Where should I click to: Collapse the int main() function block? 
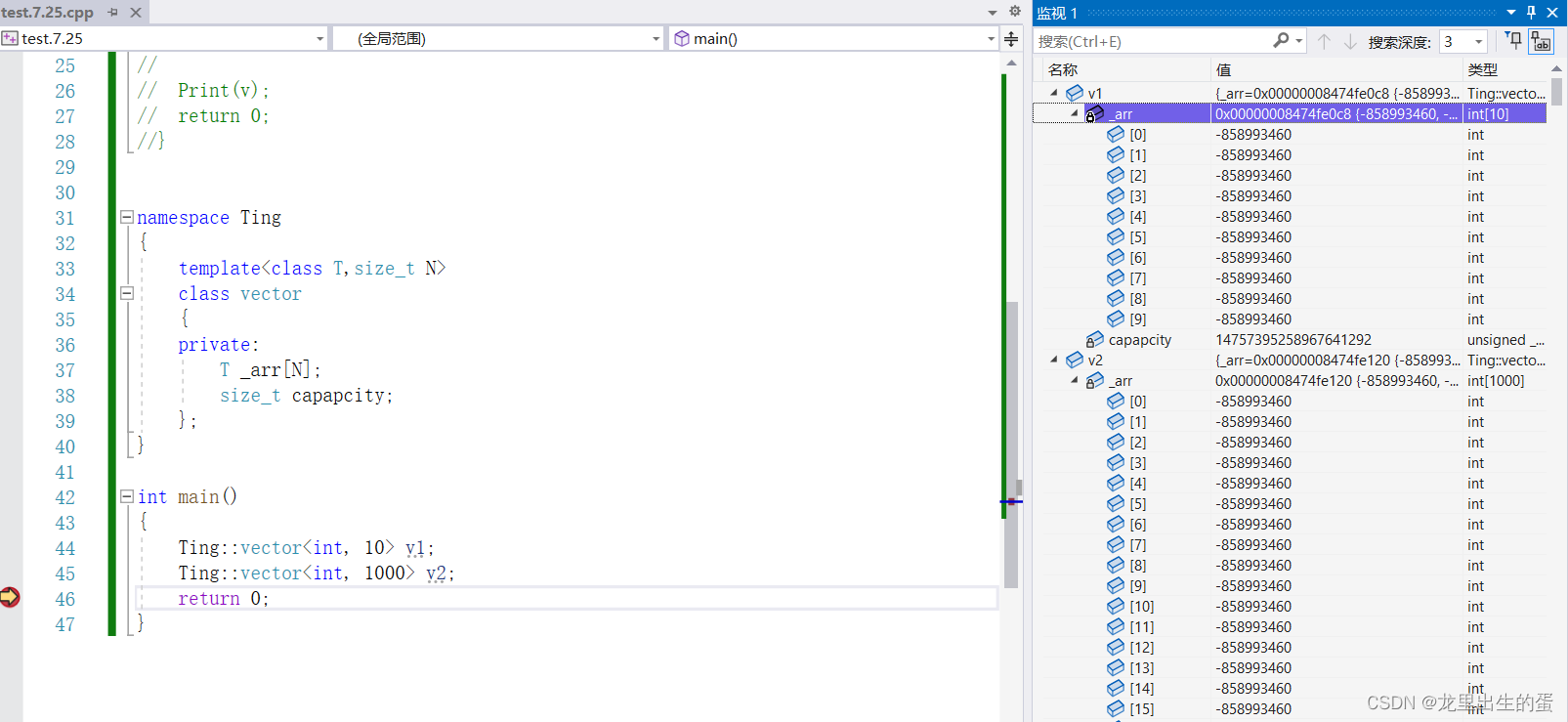click(x=126, y=496)
